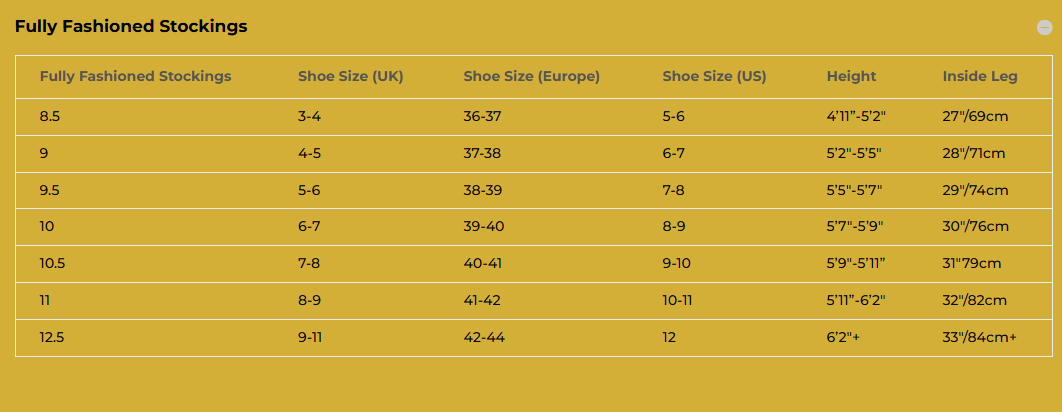This screenshot has width=1062, height=412.
Task: Click the Fully Fashioned Stockings section title
Action: click(131, 27)
